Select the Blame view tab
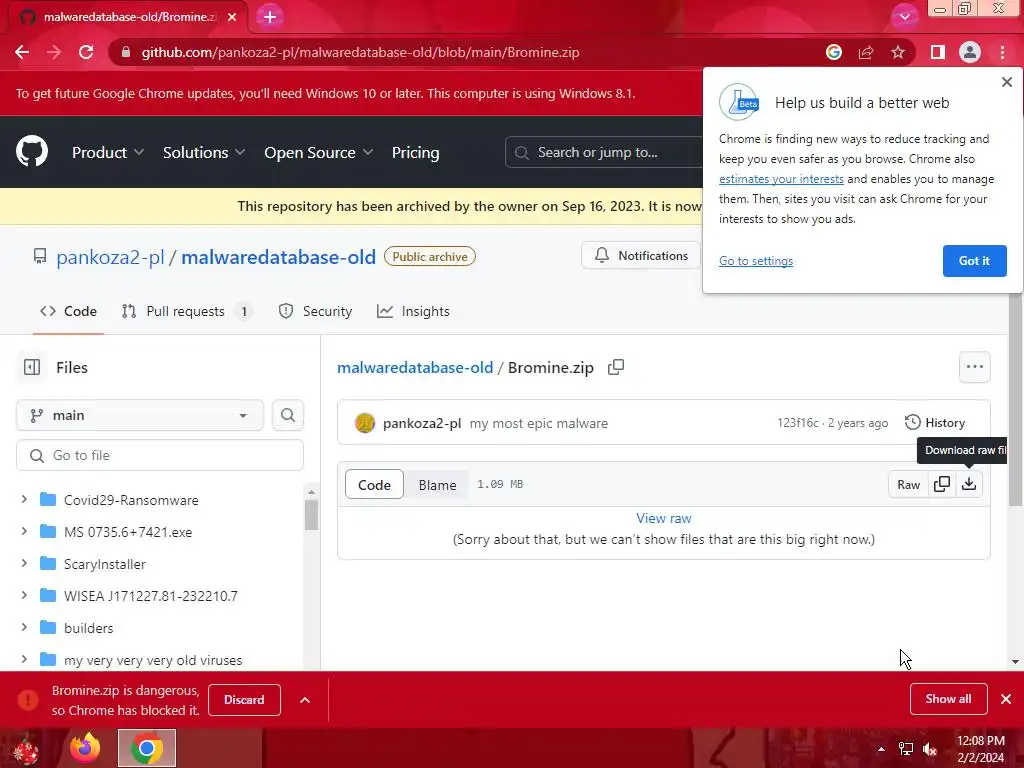Viewport: 1024px width, 768px height. [x=437, y=485]
